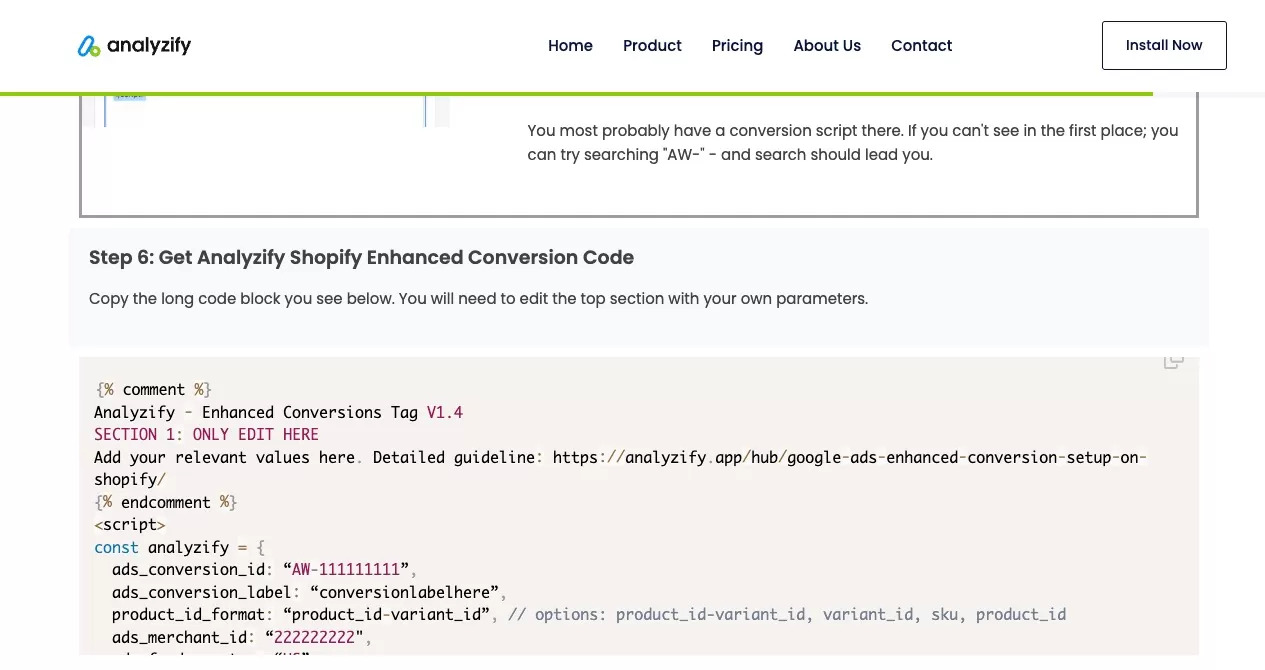Screen dimensions: 1265x670
Task: Click the 'const analyzify = {' line
Action: [179, 547]
